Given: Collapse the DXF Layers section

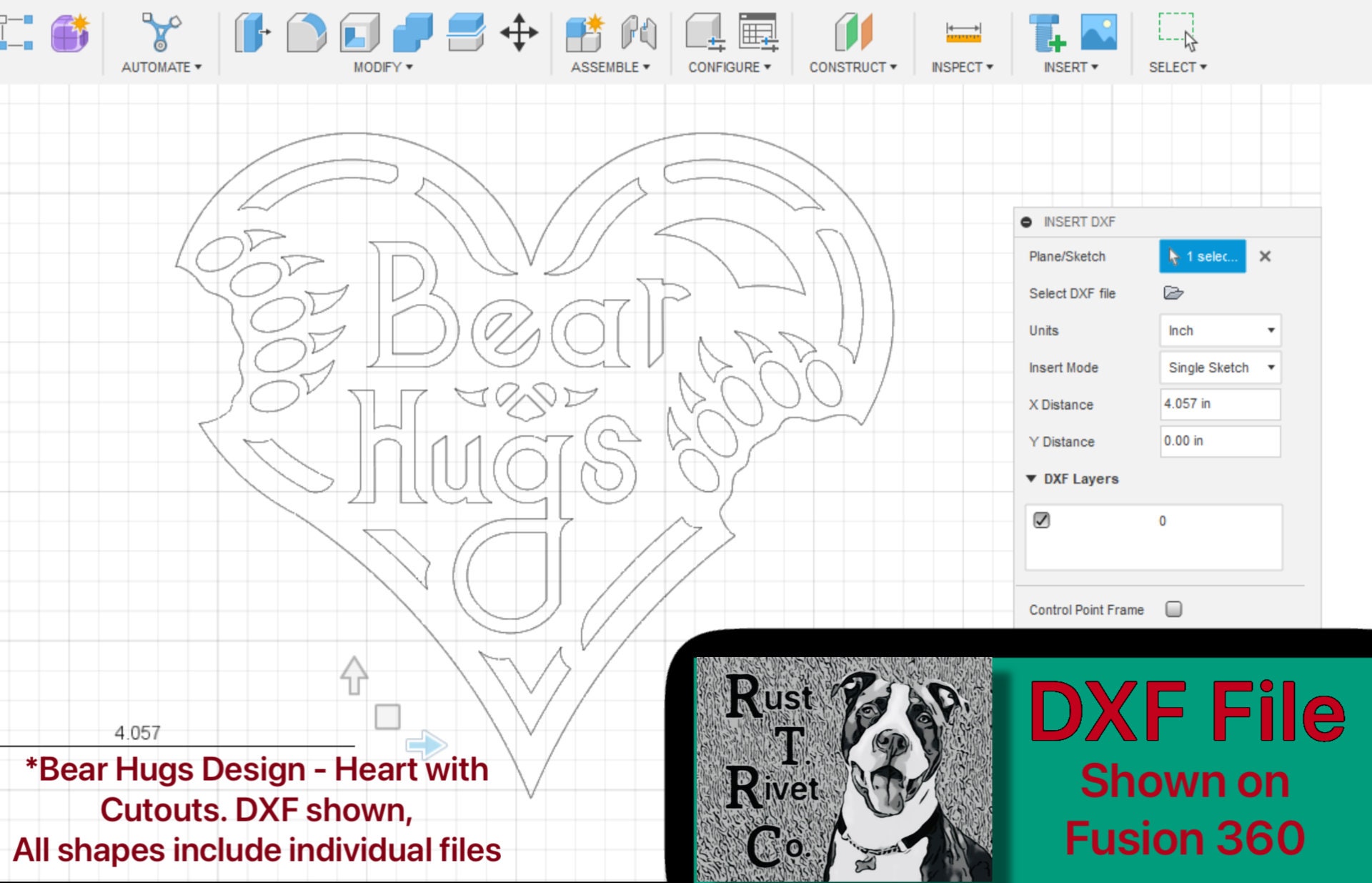Looking at the screenshot, I should [x=1031, y=478].
